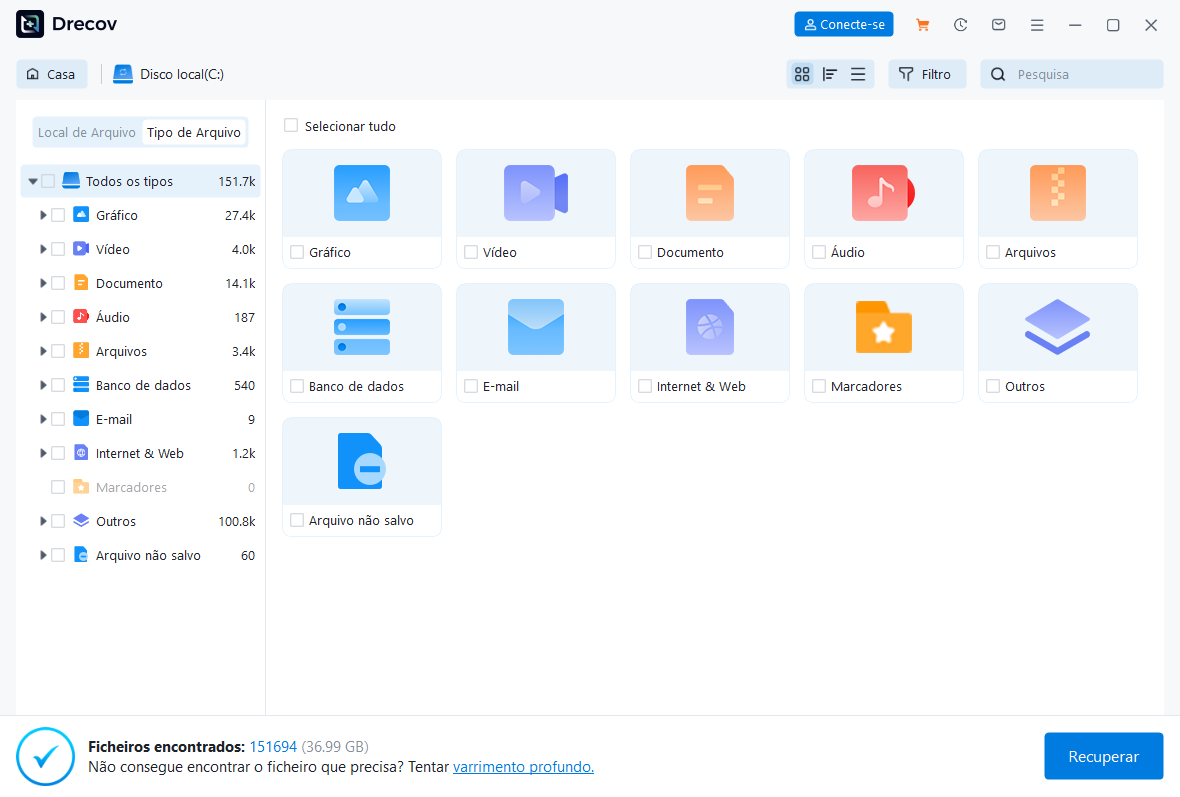
Task: Check the Banco de dados sidebar checkbox
Action: (58, 385)
